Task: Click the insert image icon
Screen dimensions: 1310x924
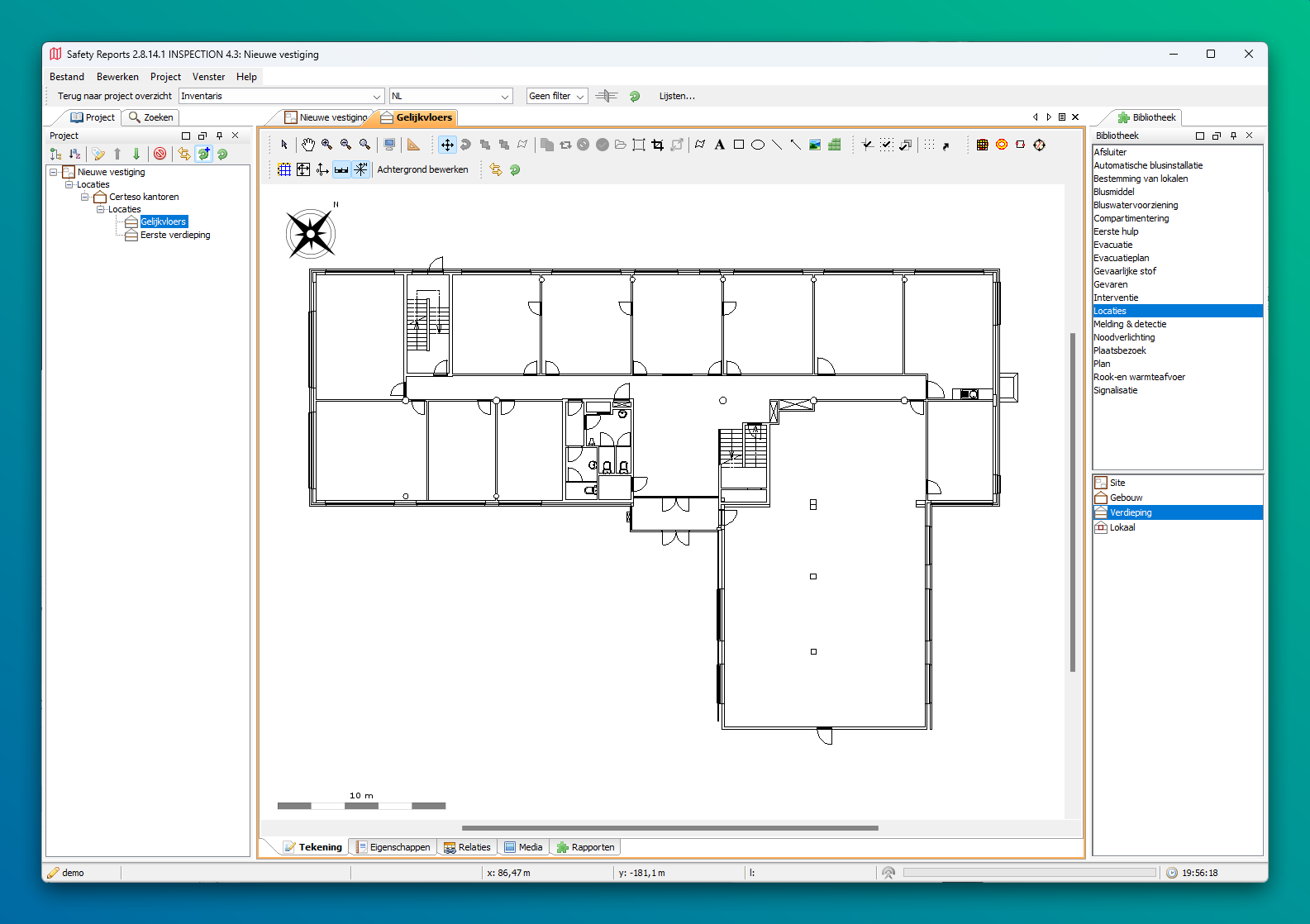Action: click(x=815, y=145)
